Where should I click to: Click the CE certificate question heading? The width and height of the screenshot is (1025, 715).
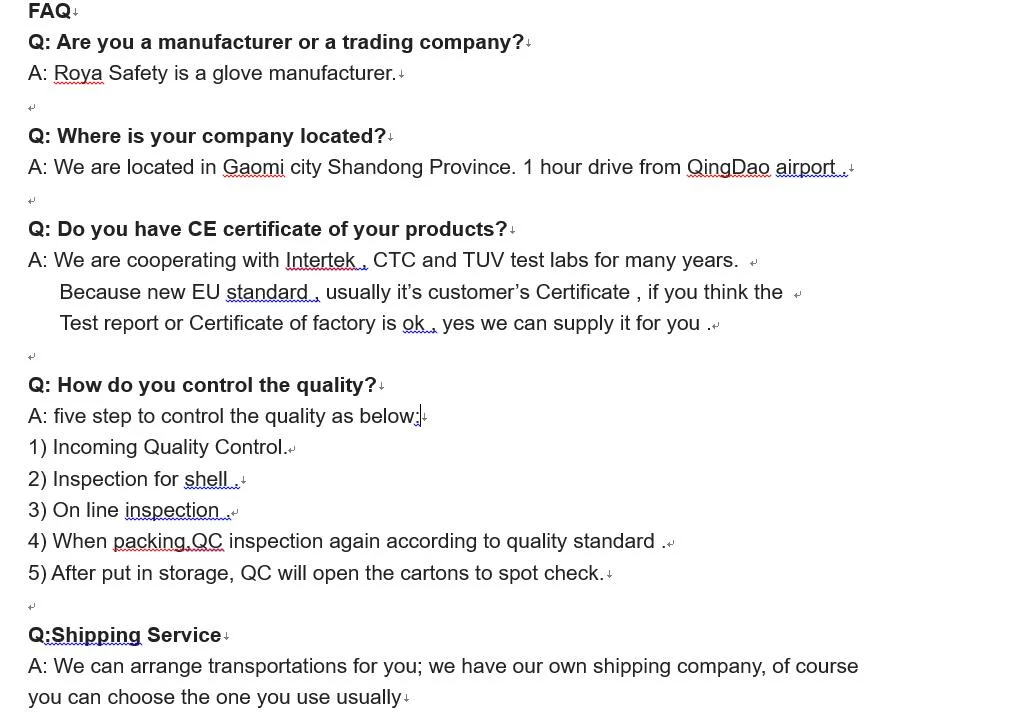[x=267, y=229]
